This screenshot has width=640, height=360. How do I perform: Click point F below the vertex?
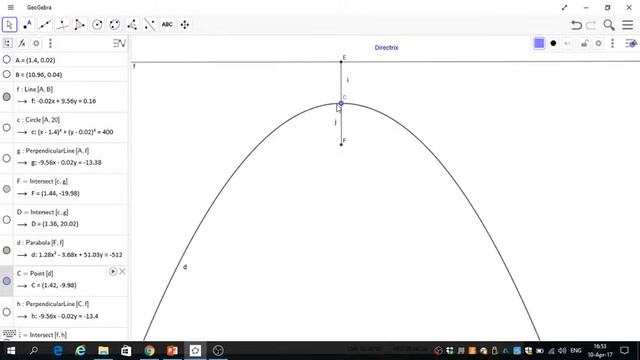[341, 144]
